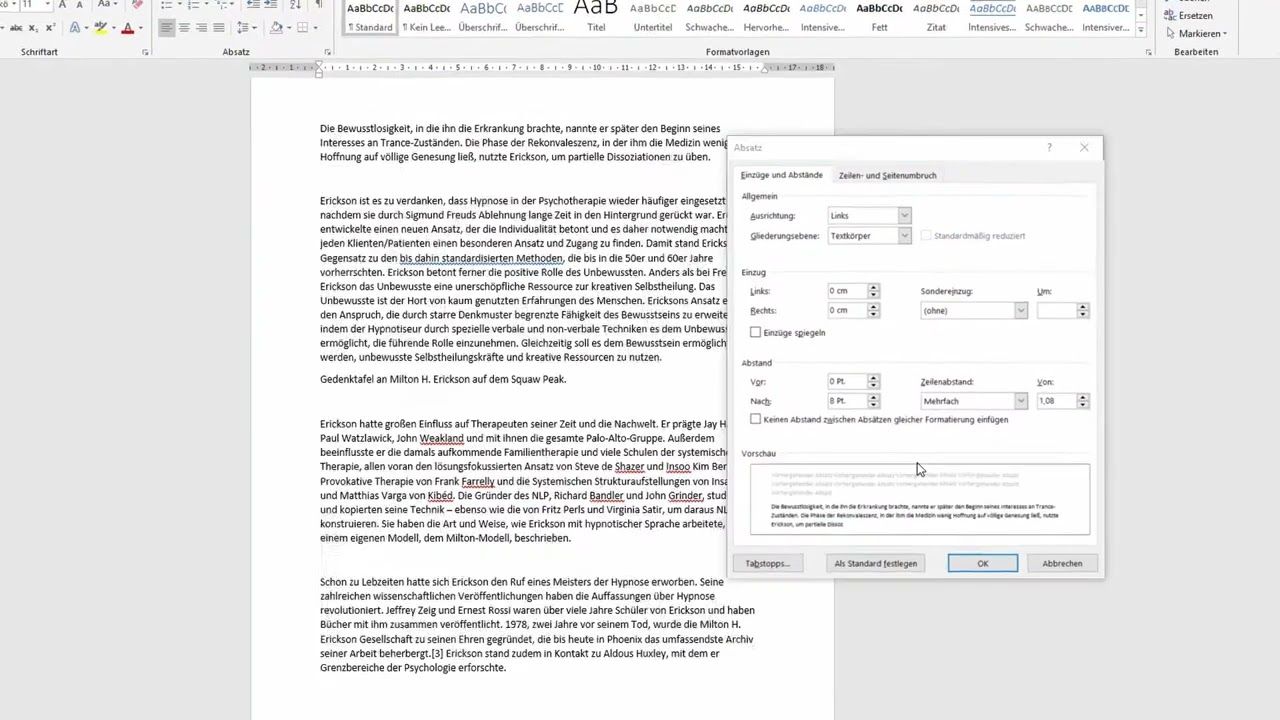Image resolution: width=1280 pixels, height=720 pixels.
Task: Open help question mark in Absatz dialog
Action: [x=1049, y=147]
